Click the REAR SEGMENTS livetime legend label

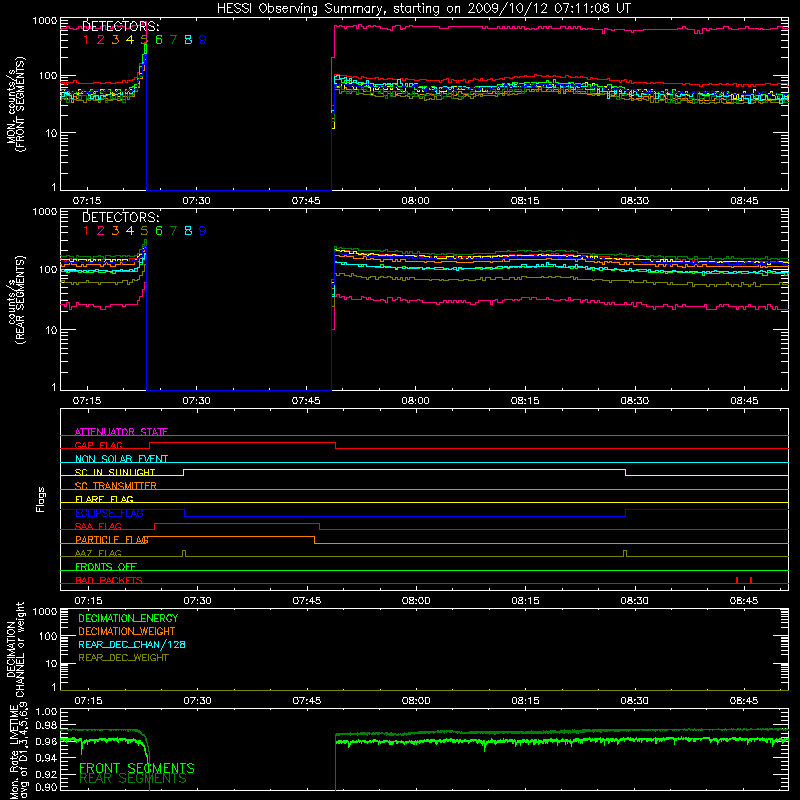[133, 779]
